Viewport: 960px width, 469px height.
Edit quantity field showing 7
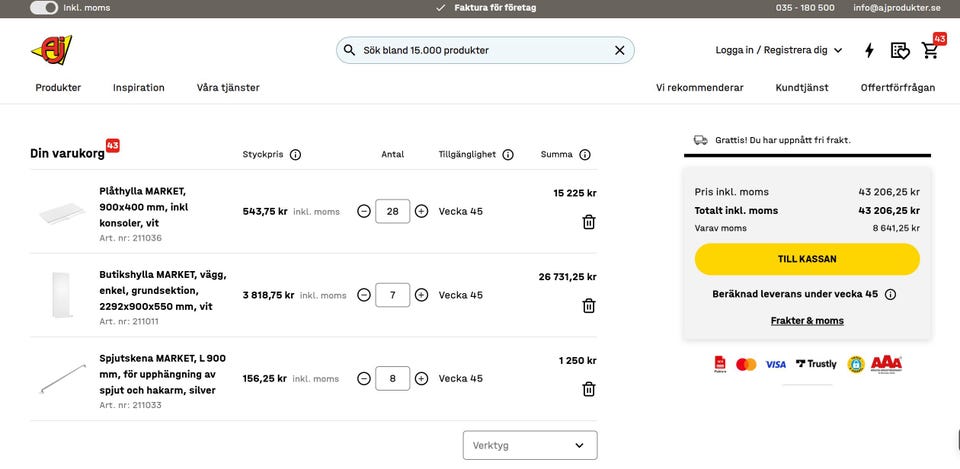pos(392,295)
